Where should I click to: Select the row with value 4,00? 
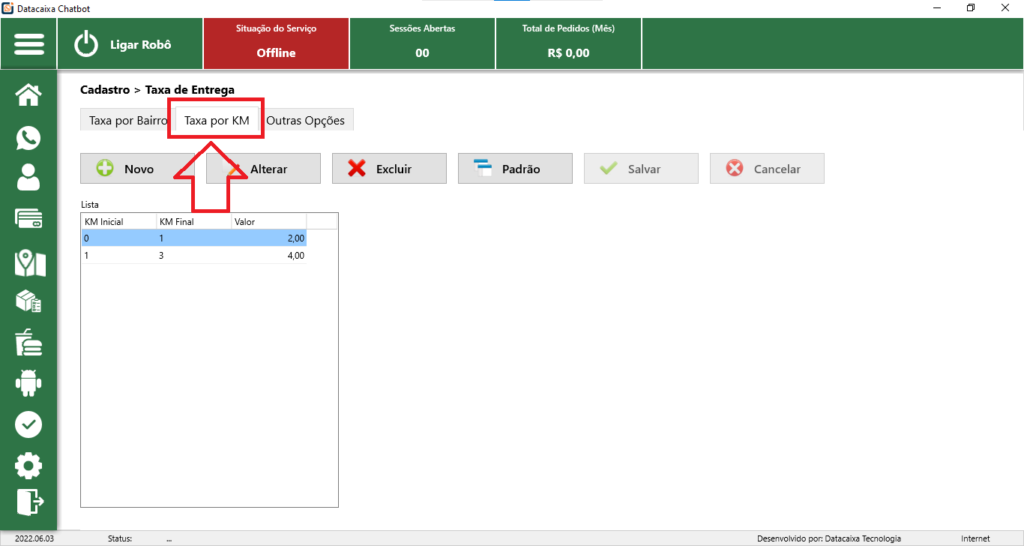[193, 256]
